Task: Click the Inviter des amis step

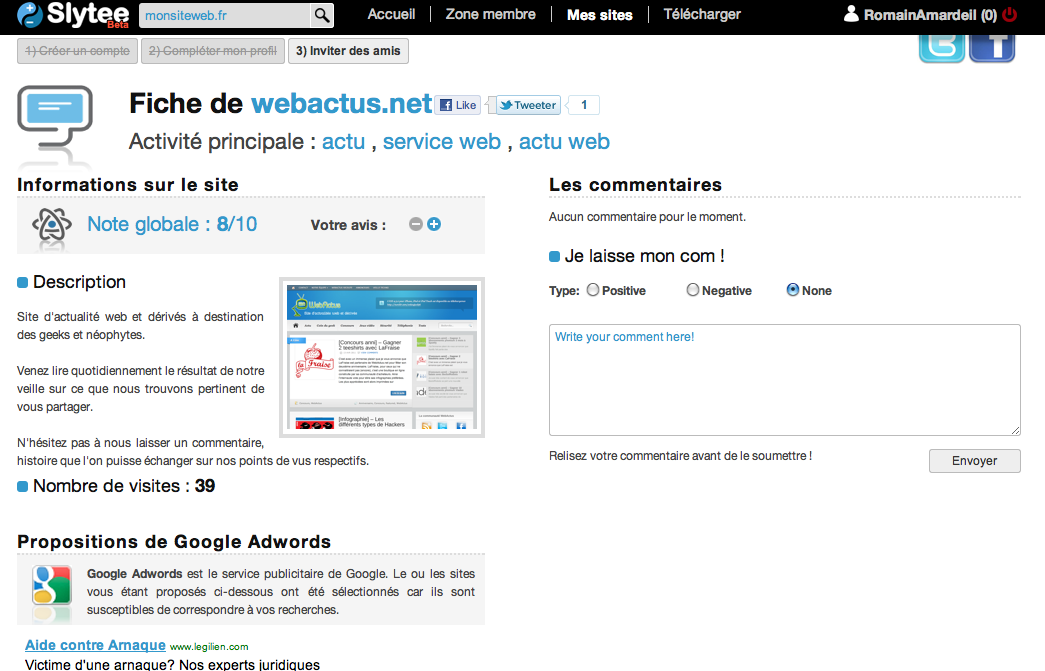Action: pyautogui.click(x=349, y=51)
